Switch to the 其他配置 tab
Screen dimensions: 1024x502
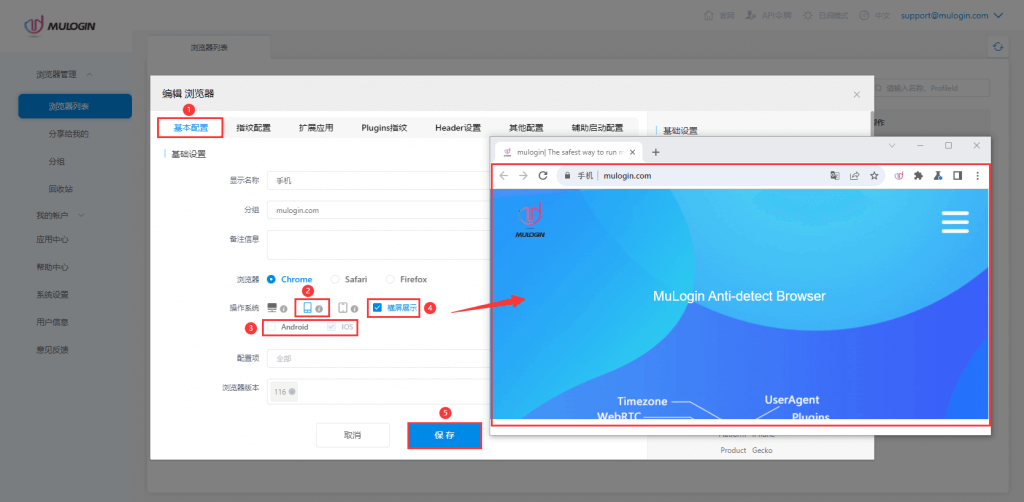click(526, 128)
